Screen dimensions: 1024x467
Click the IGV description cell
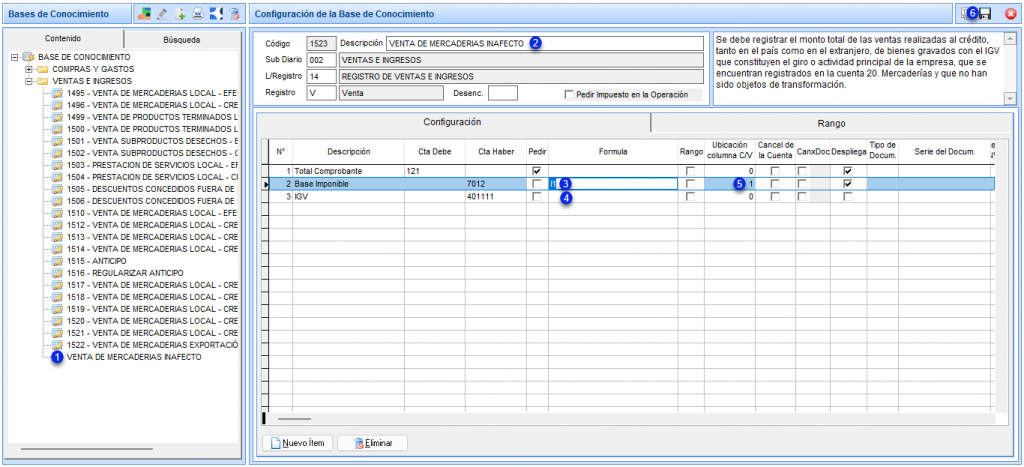348,196
